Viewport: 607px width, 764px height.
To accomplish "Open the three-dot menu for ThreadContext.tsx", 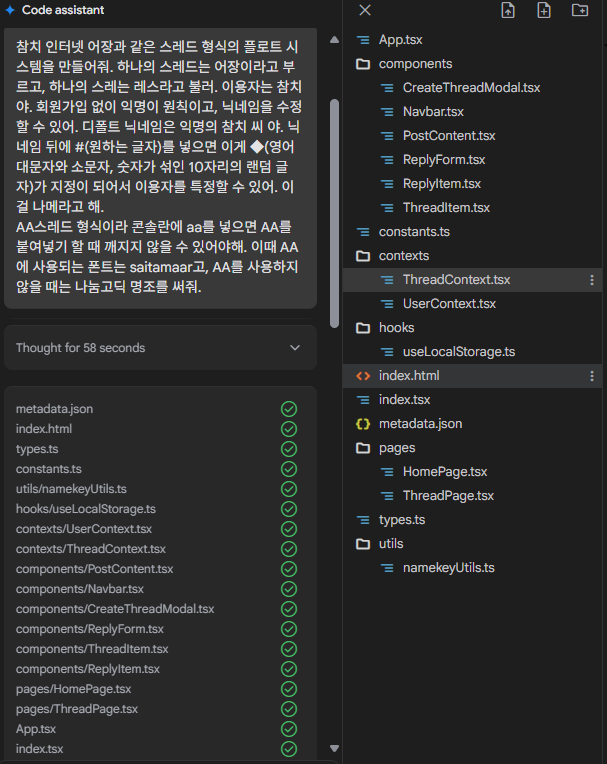I will tap(592, 280).
